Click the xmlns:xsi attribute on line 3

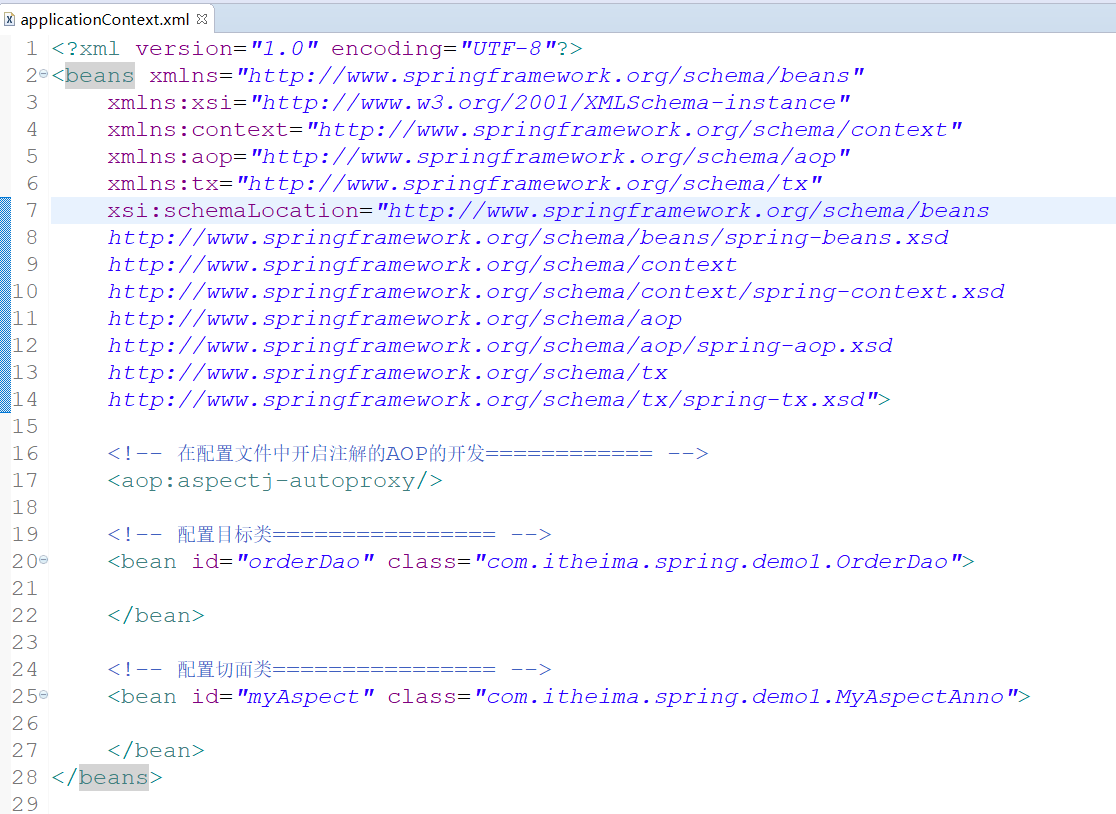pos(478,102)
